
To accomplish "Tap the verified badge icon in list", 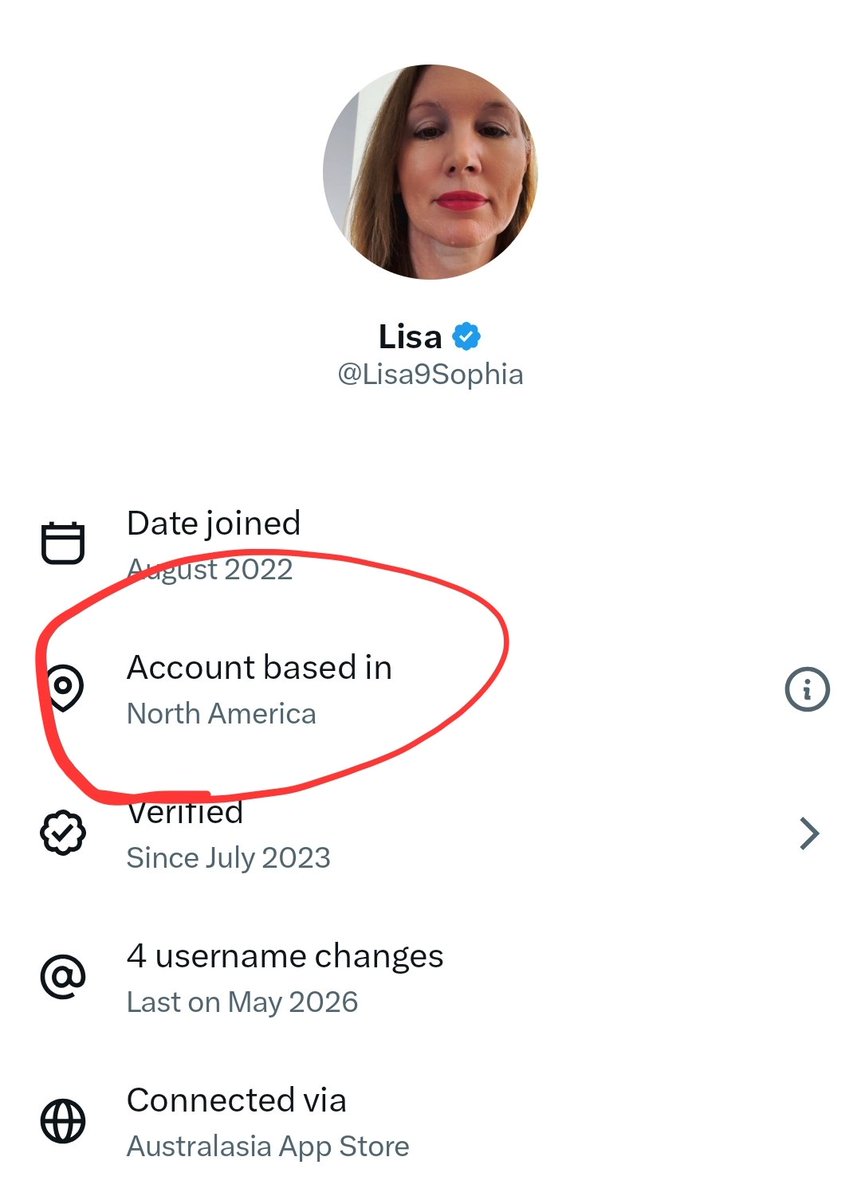I will 63,832.
